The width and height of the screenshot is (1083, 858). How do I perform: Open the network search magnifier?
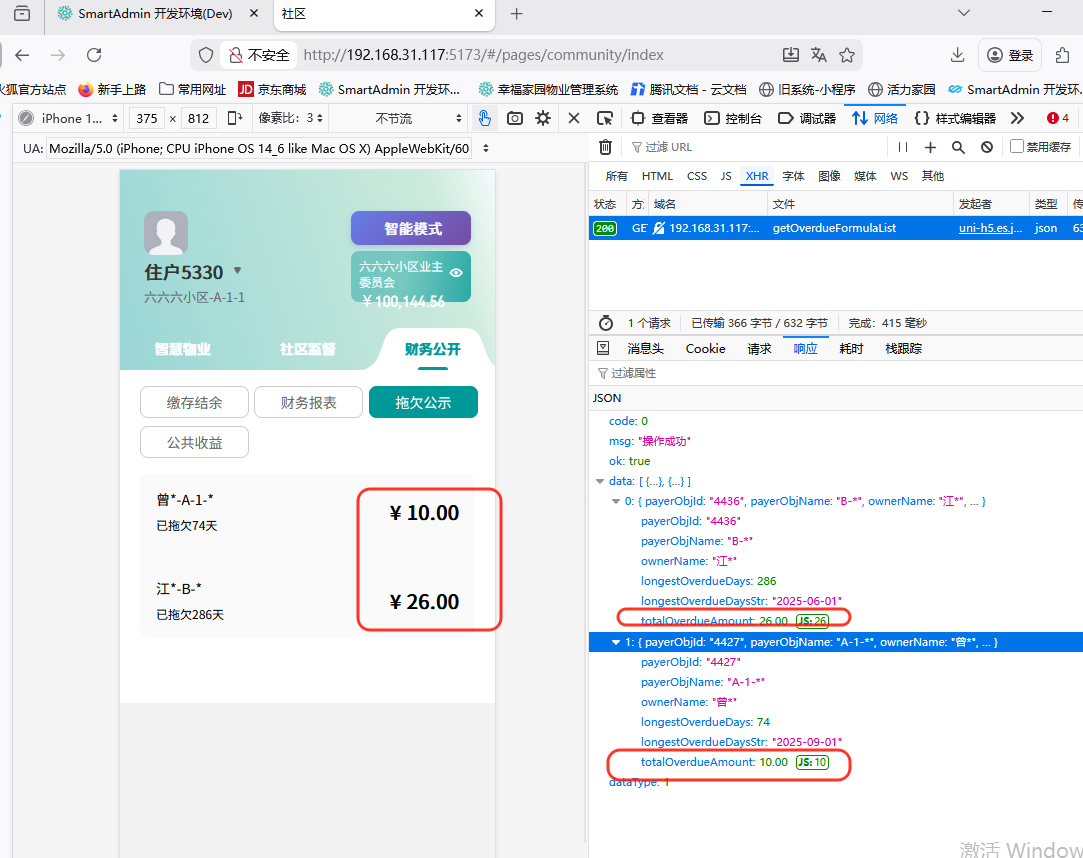pos(958,147)
